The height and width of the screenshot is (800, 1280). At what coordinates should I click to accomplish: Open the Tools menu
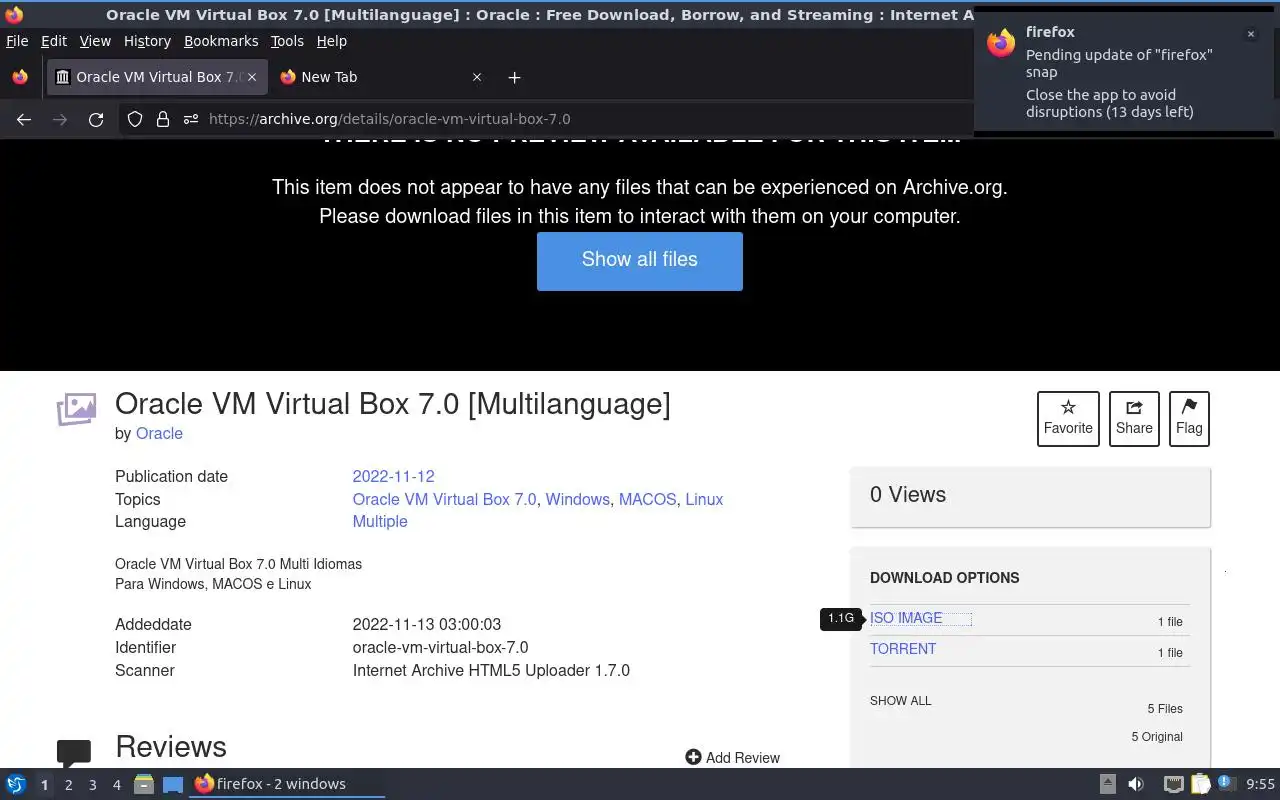pyautogui.click(x=287, y=41)
